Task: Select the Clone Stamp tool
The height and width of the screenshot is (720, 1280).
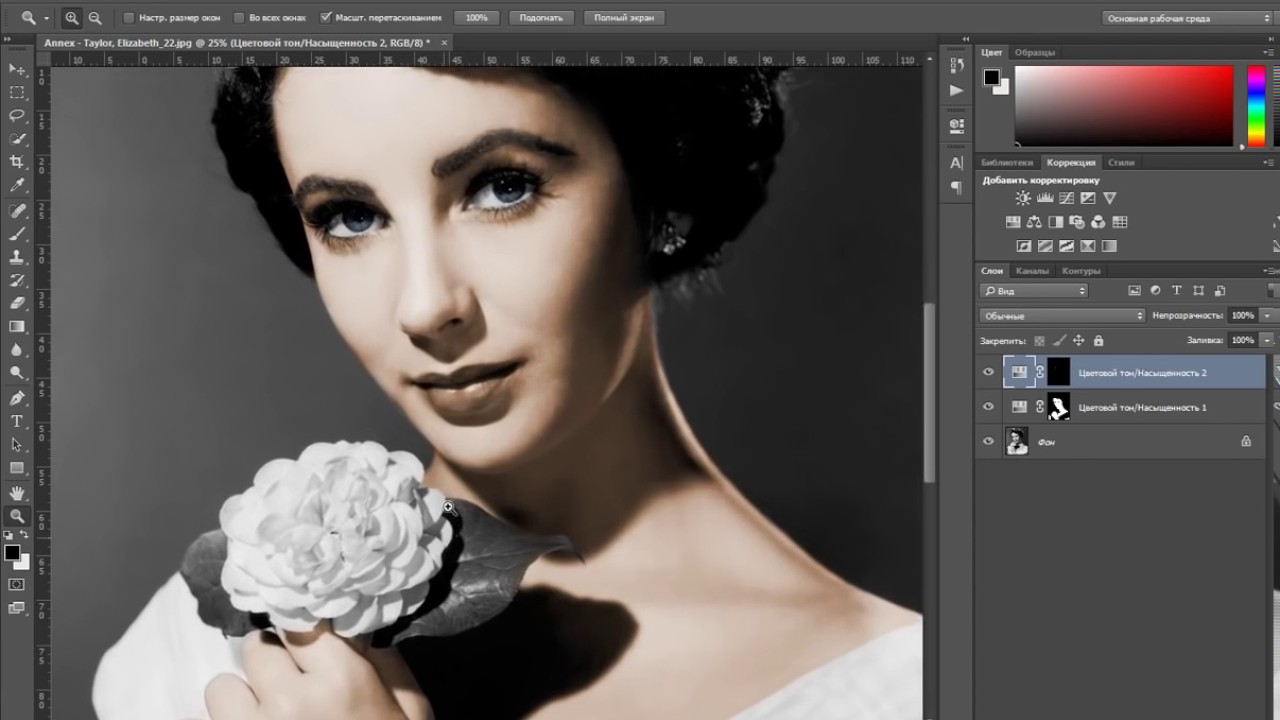Action: (17, 257)
